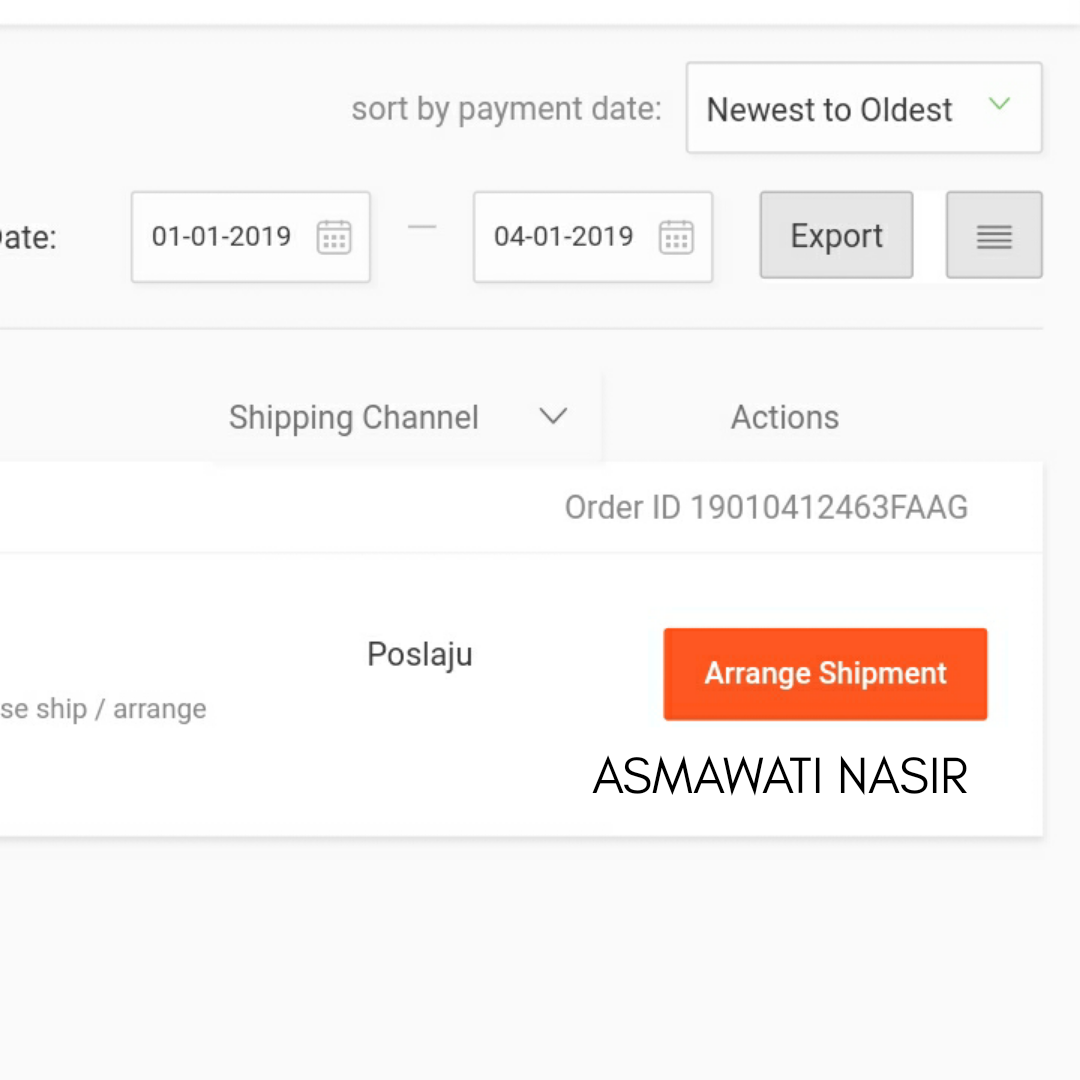The width and height of the screenshot is (1080, 1080).
Task: Click the end date input showing 04-01-2019
Action: (565, 237)
